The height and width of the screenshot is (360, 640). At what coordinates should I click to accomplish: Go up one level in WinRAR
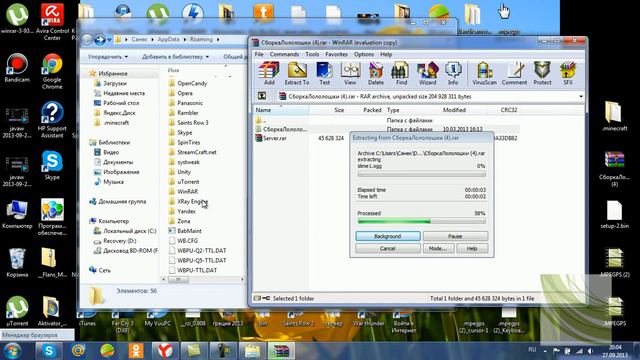click(x=262, y=96)
